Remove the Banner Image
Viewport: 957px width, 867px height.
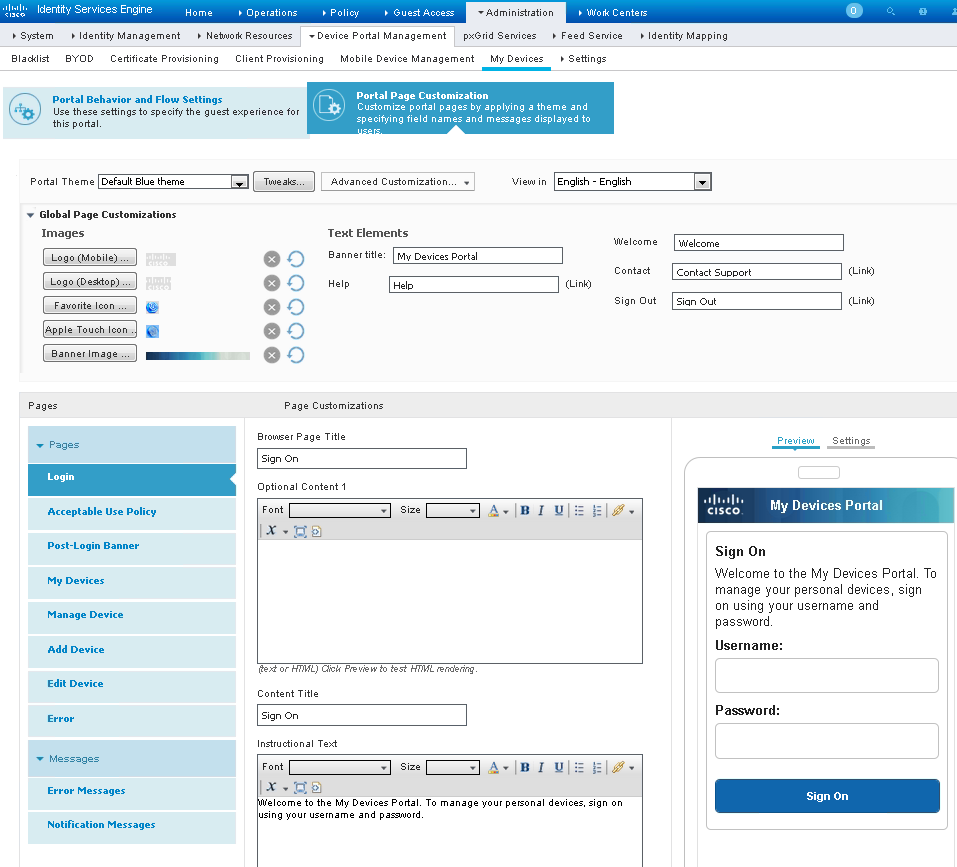point(272,355)
